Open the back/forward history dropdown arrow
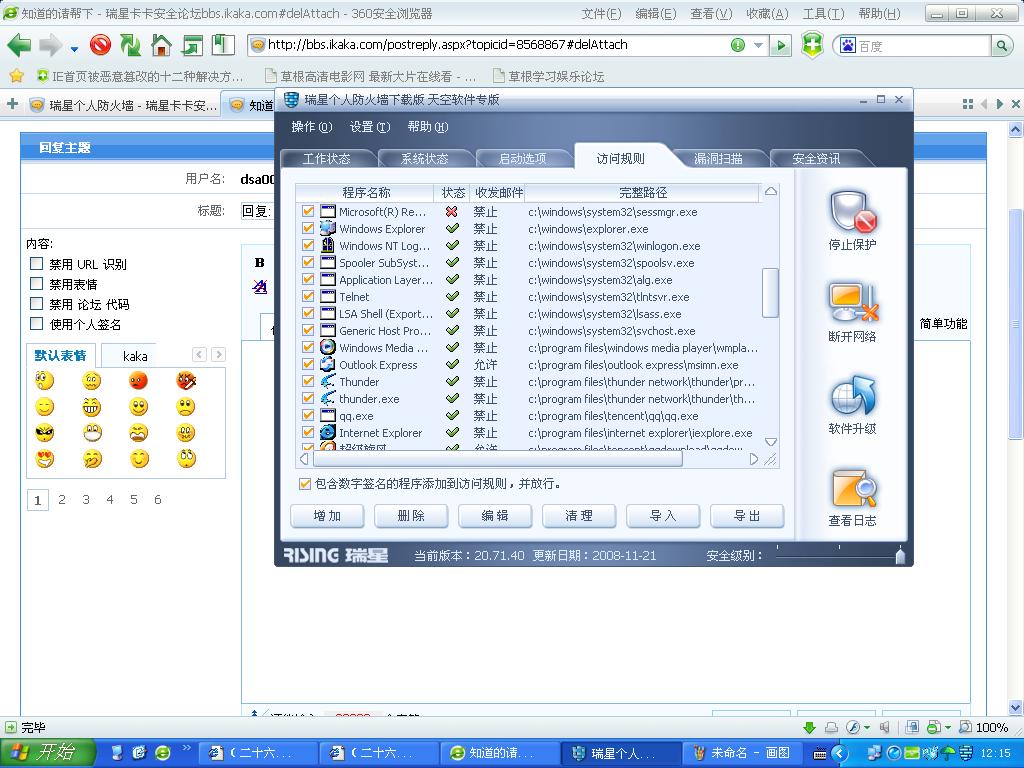 coord(74,48)
